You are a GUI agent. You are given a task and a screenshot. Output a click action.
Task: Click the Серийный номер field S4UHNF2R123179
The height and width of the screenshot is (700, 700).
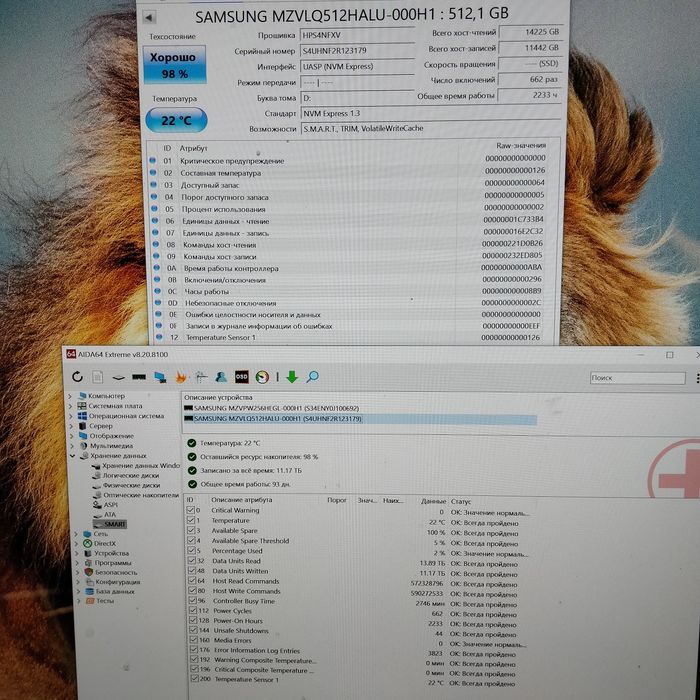(357, 51)
